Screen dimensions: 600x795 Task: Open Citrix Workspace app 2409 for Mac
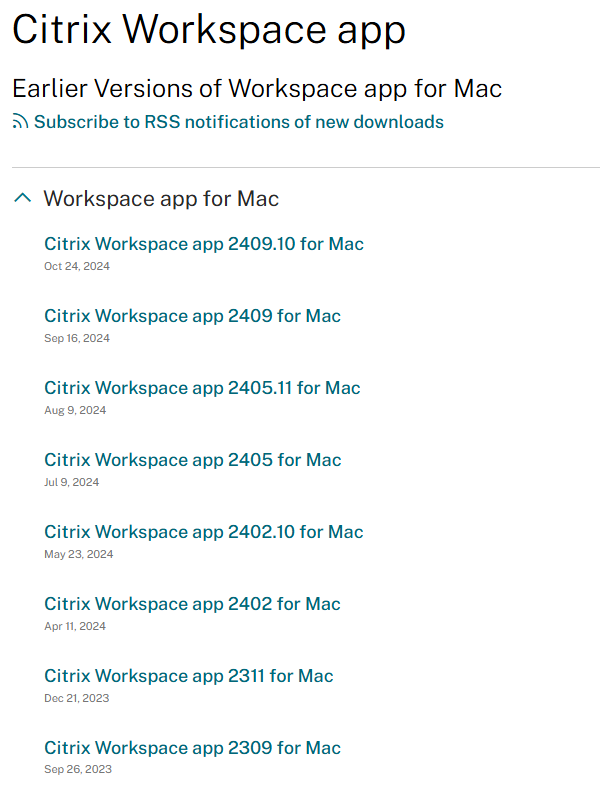(x=192, y=316)
